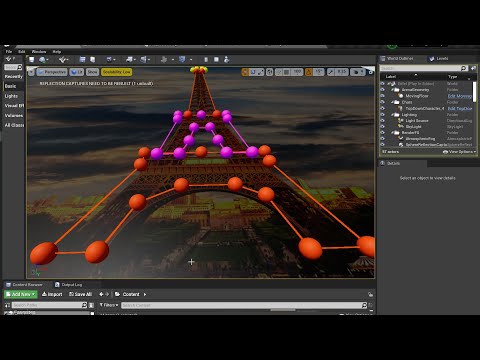Image resolution: width=480 pixels, height=360 pixels.
Task: Select the Volumes category in Modes panel
Action: 13,115
